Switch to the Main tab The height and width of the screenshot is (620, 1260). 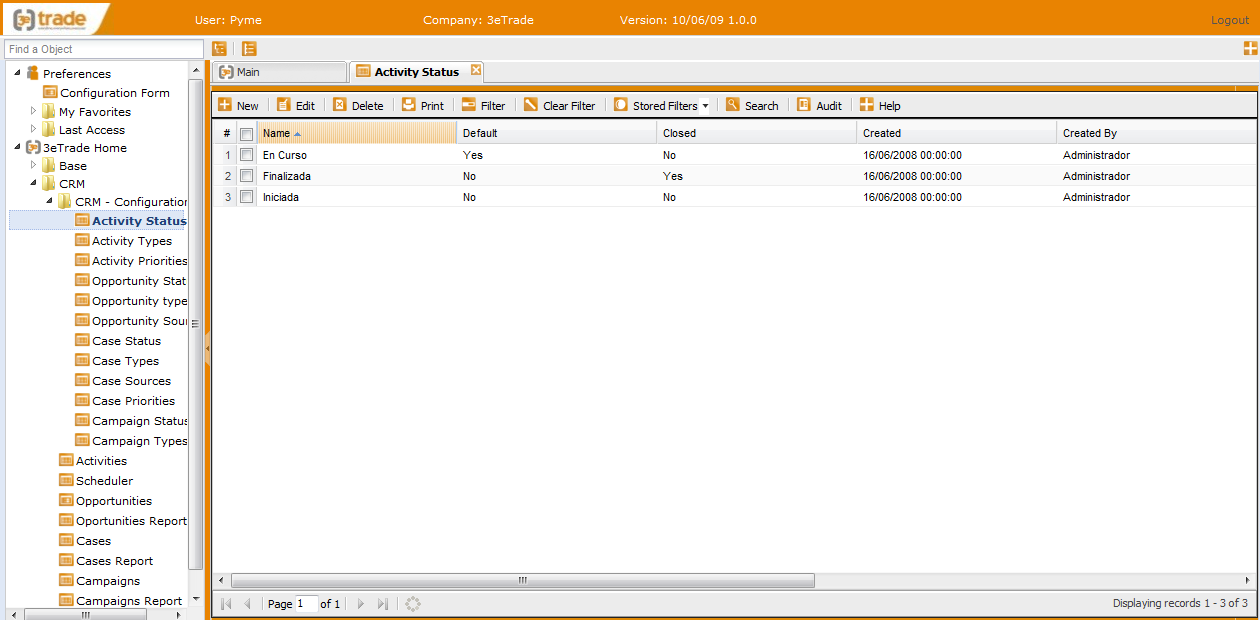point(279,72)
